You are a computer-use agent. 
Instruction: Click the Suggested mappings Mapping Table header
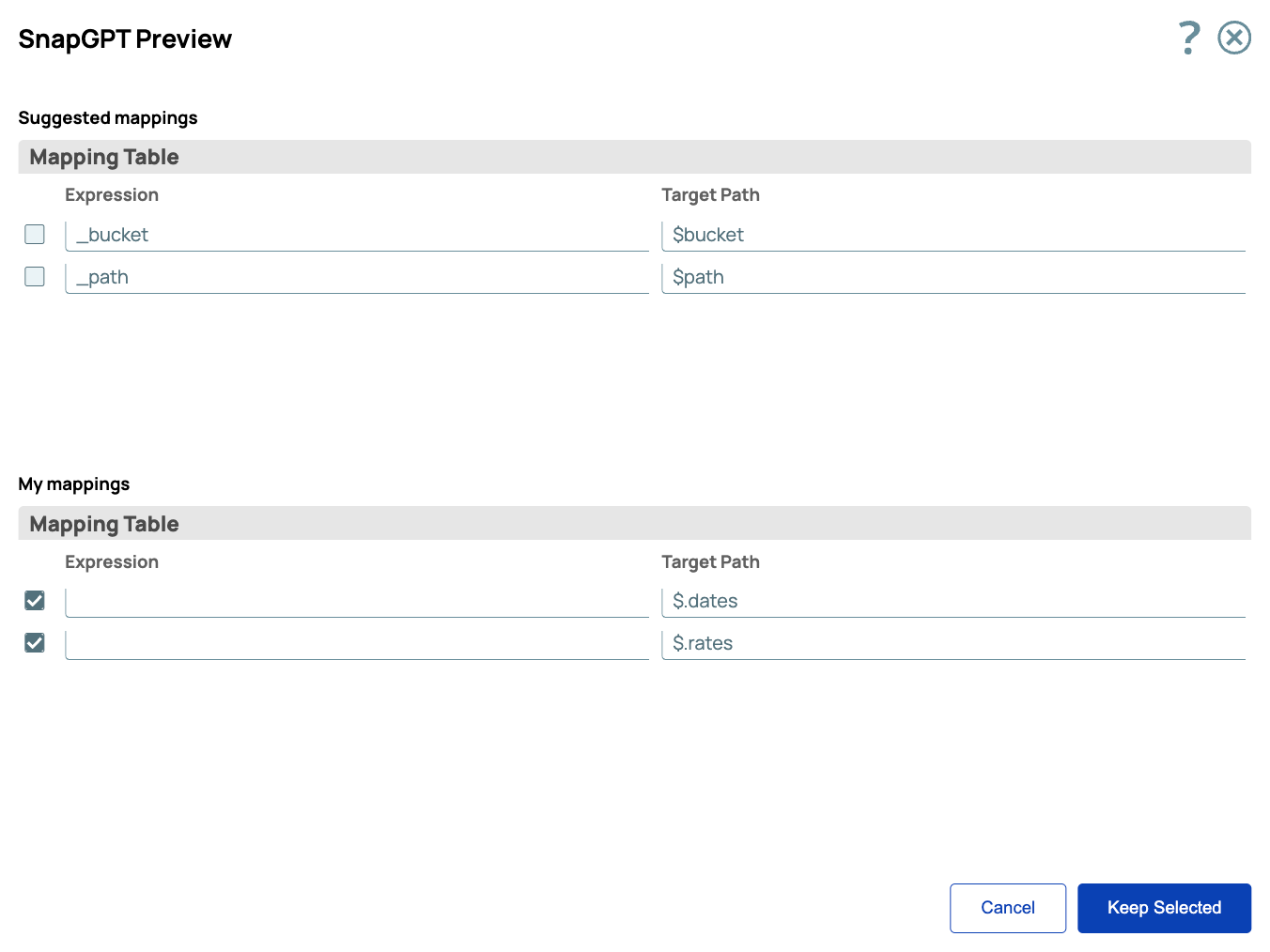click(103, 157)
